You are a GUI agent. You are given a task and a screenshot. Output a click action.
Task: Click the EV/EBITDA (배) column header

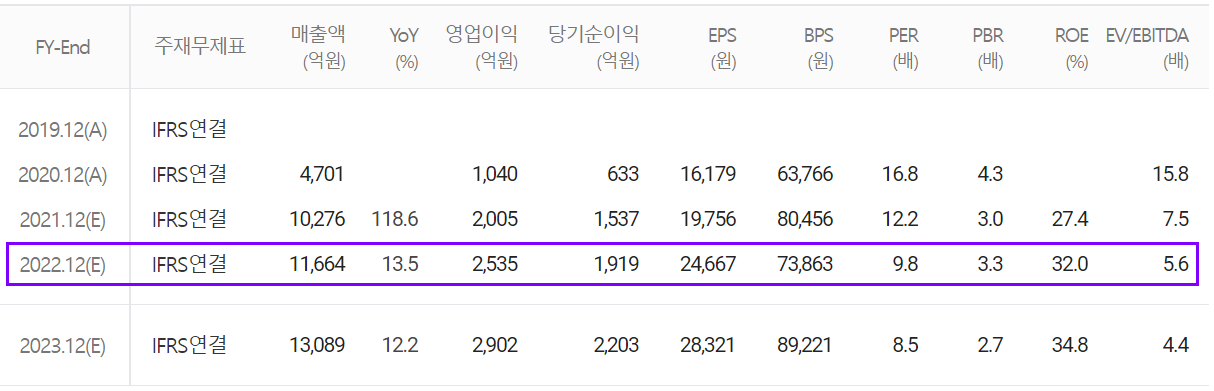click(1147, 47)
